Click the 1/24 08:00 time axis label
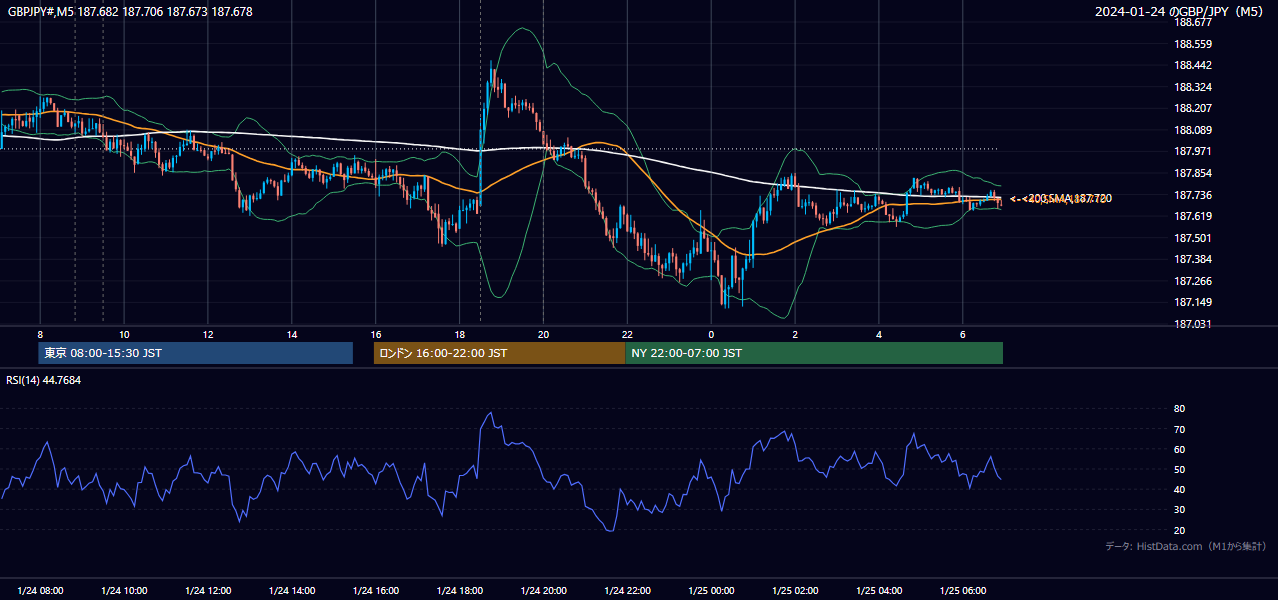 coord(40,591)
